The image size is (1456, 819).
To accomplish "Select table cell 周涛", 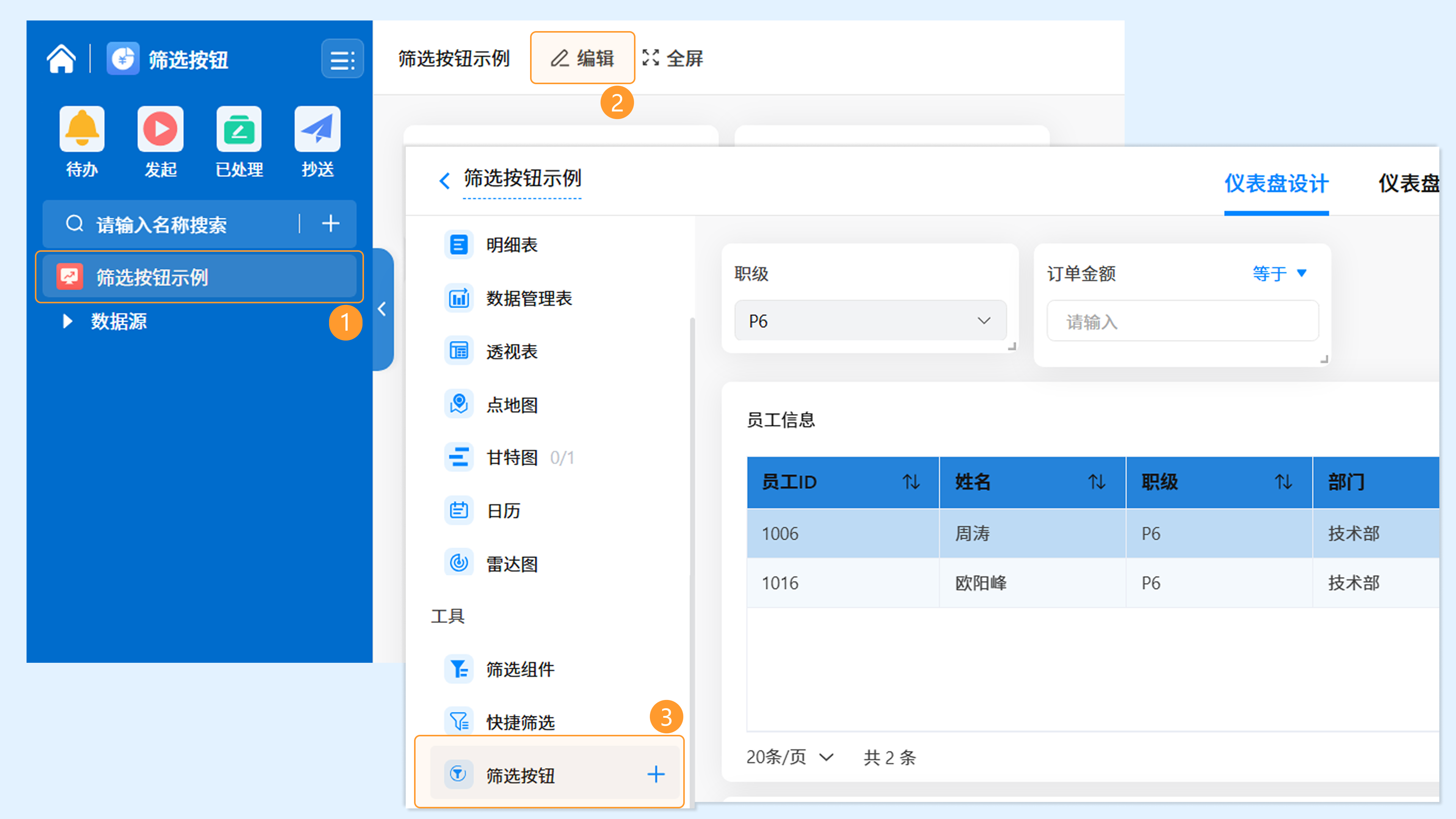I will click(x=1032, y=533).
